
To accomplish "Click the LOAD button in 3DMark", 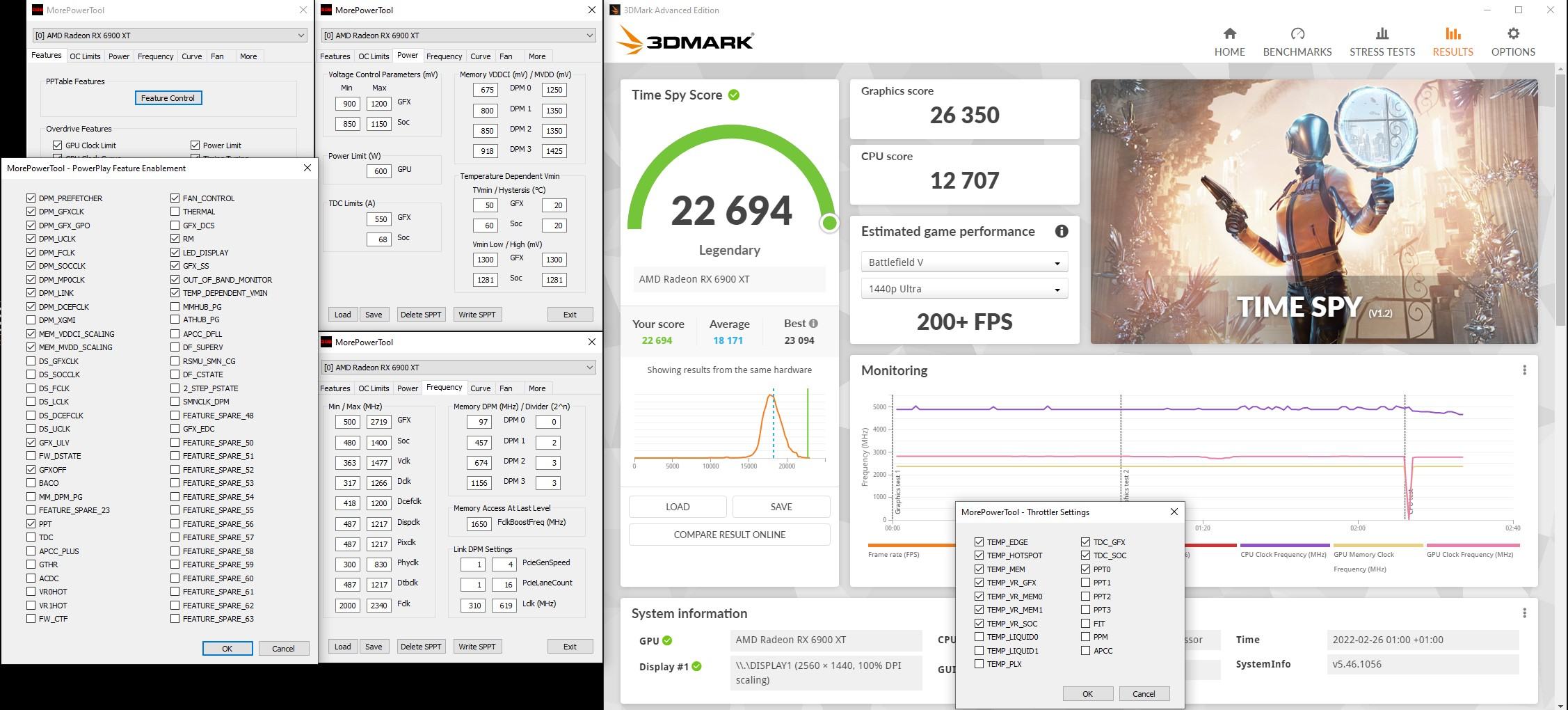I will [x=678, y=507].
